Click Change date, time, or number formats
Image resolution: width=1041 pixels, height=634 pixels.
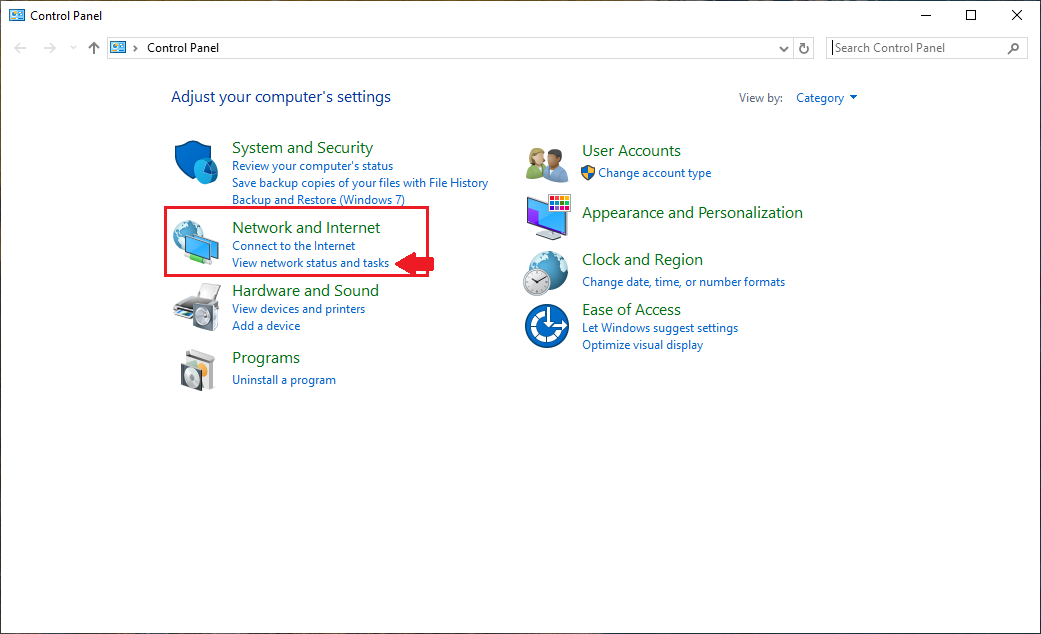tap(683, 282)
